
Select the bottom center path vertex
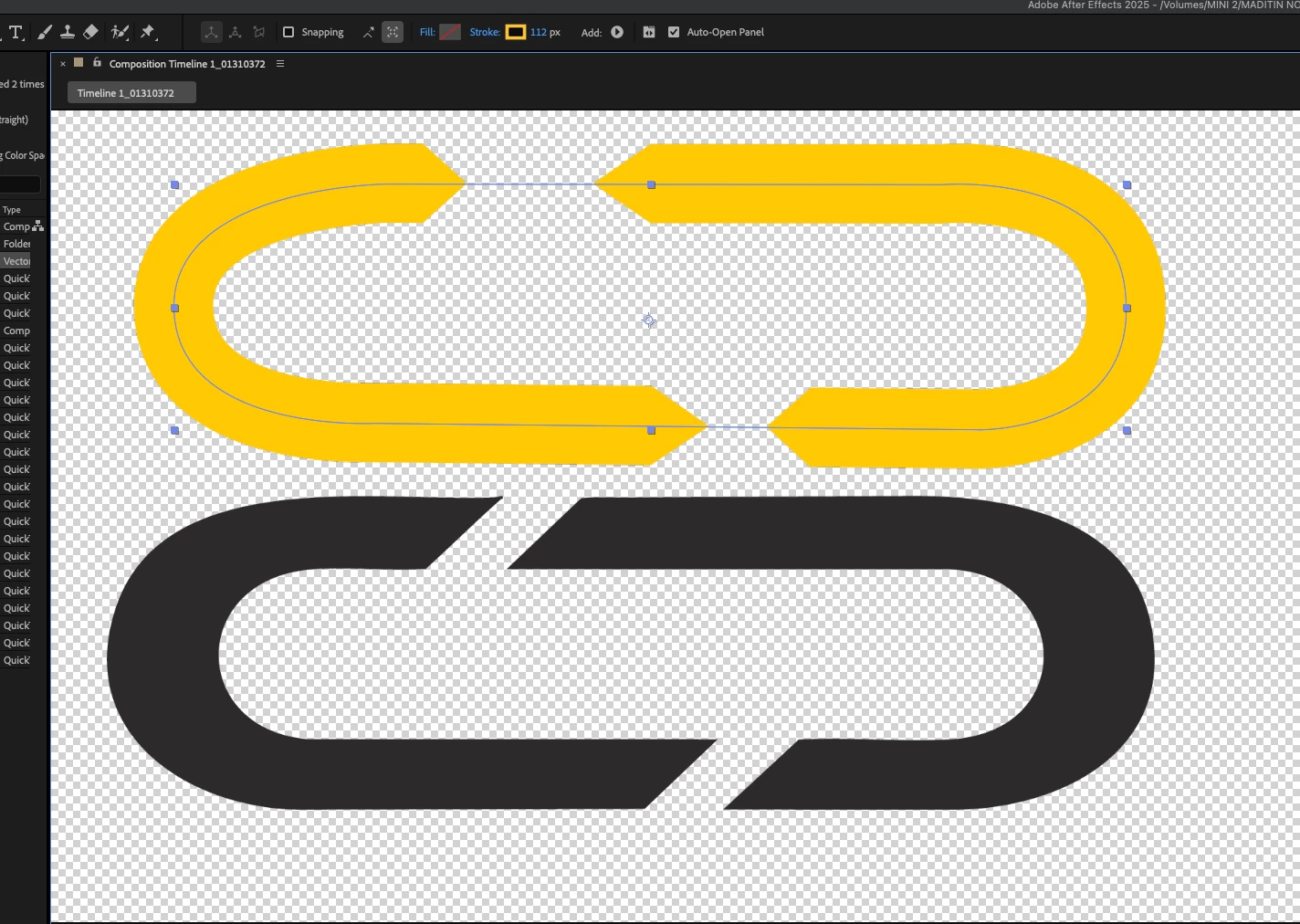click(651, 430)
